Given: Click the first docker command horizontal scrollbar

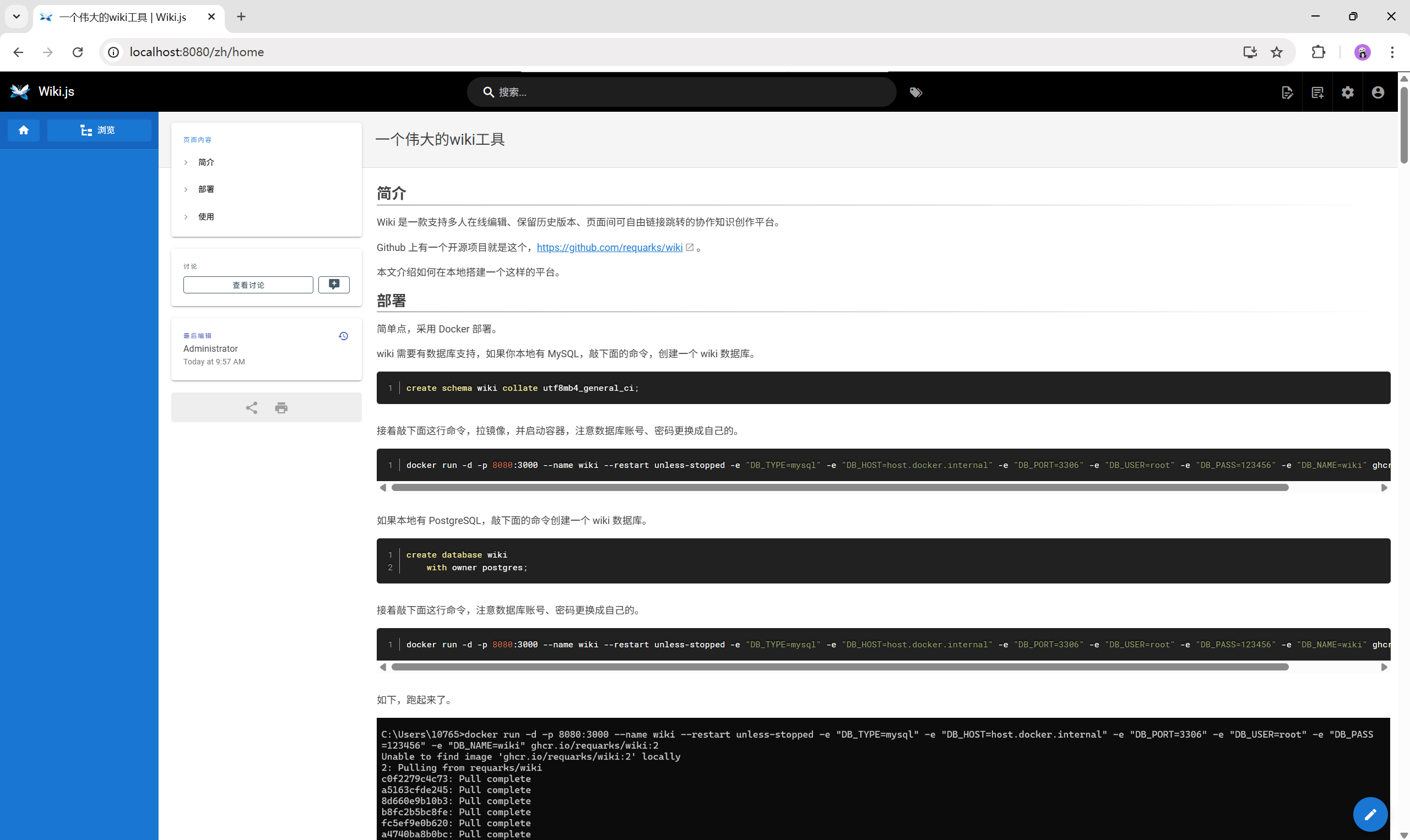Looking at the screenshot, I should click(x=839, y=487).
